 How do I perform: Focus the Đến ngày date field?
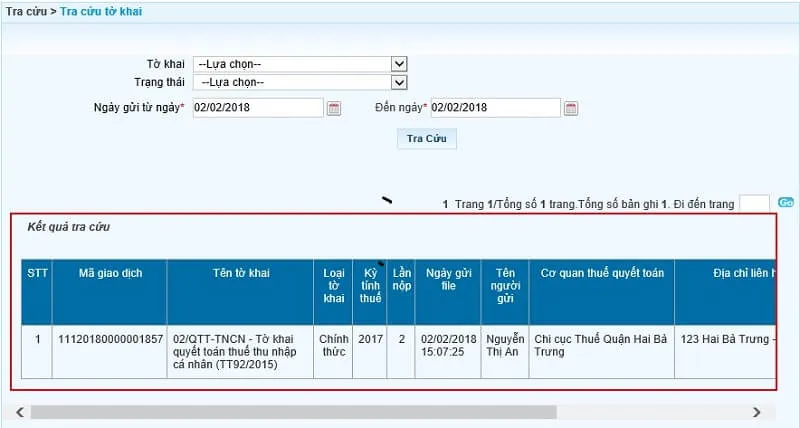[x=495, y=108]
